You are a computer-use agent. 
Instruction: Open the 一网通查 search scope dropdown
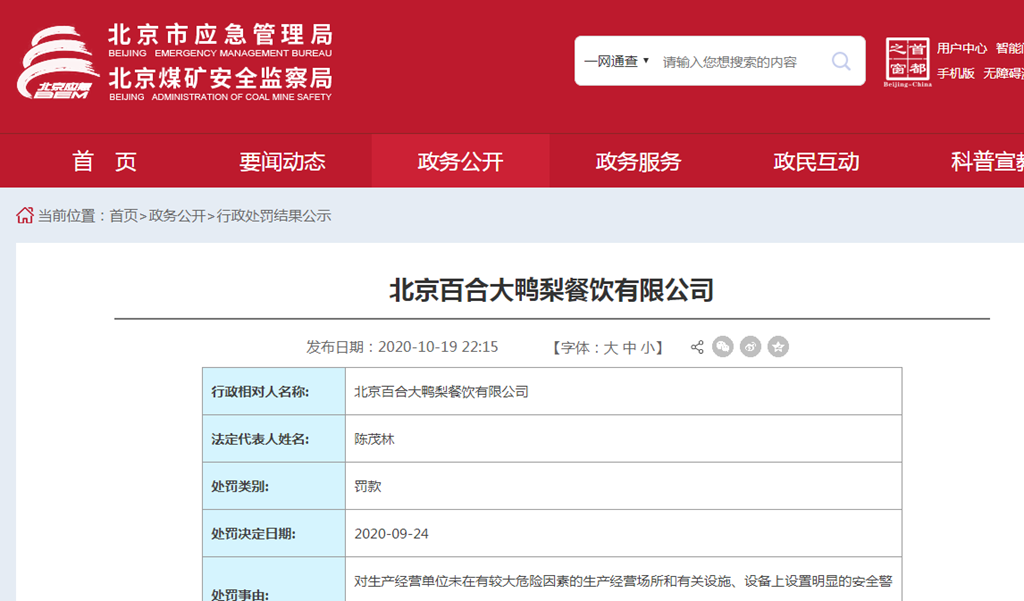tap(616, 61)
